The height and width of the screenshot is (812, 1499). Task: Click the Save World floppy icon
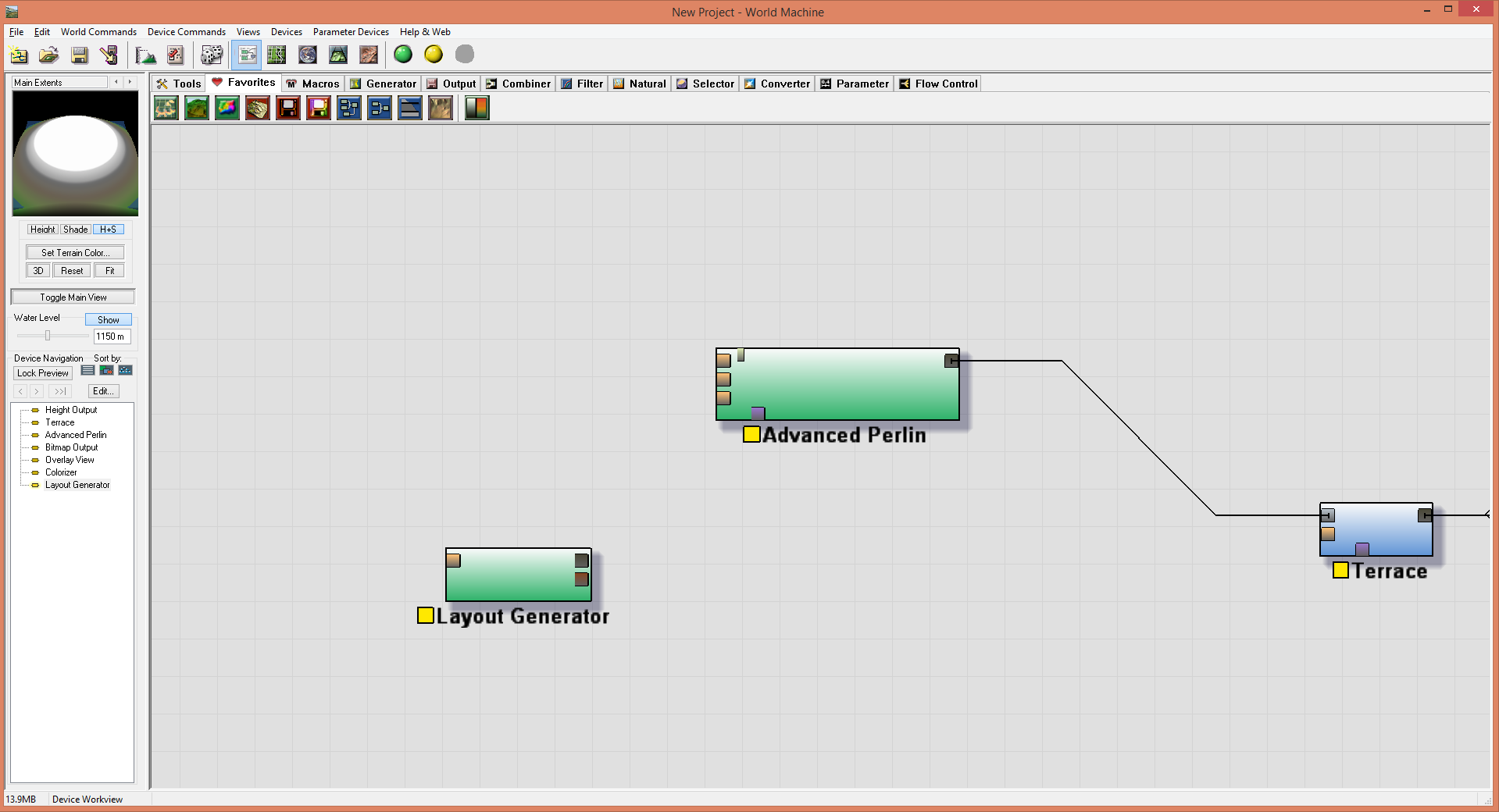79,55
